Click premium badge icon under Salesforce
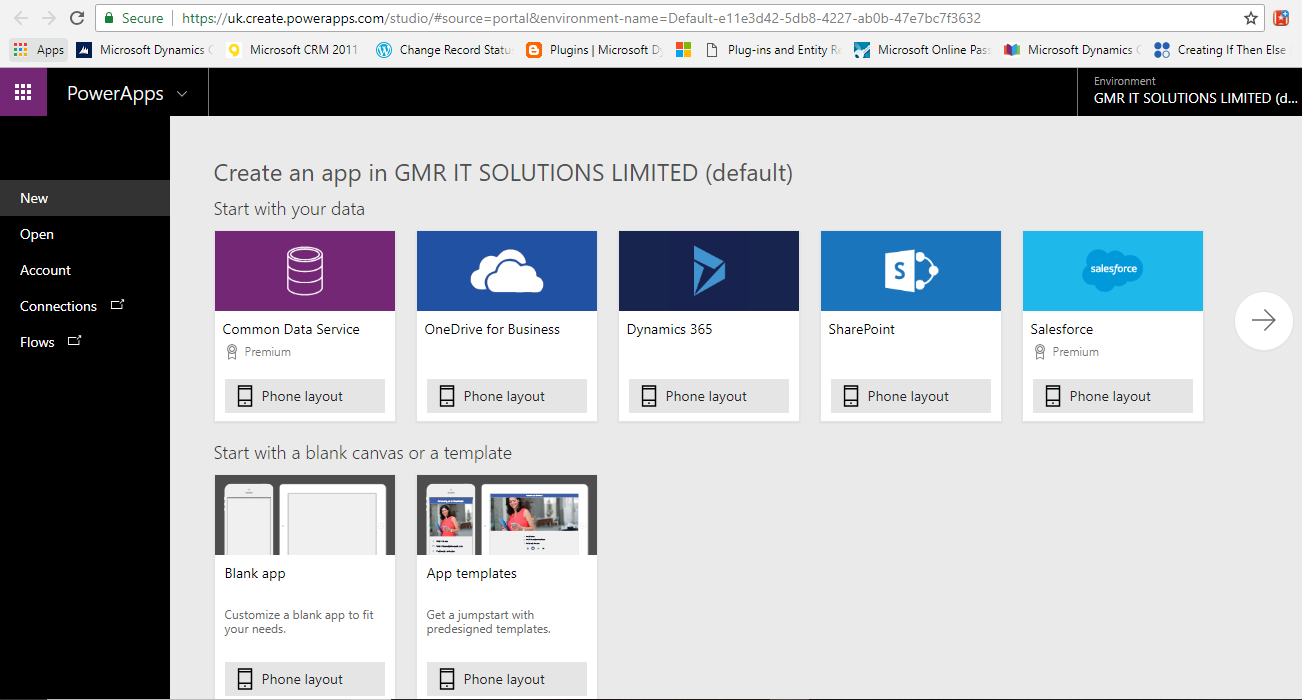The image size is (1302, 700). click(1040, 352)
